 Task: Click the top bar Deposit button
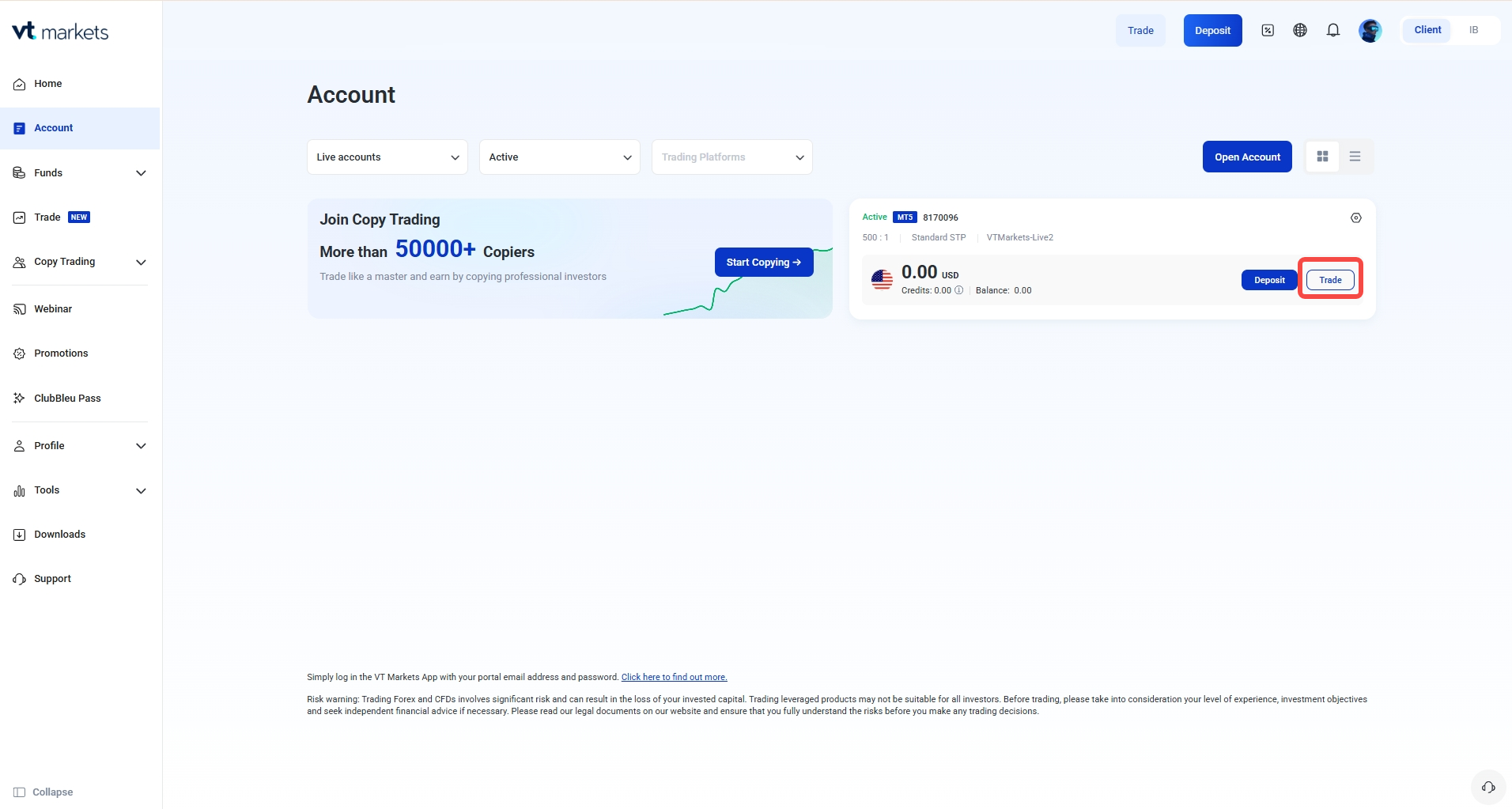(1212, 31)
